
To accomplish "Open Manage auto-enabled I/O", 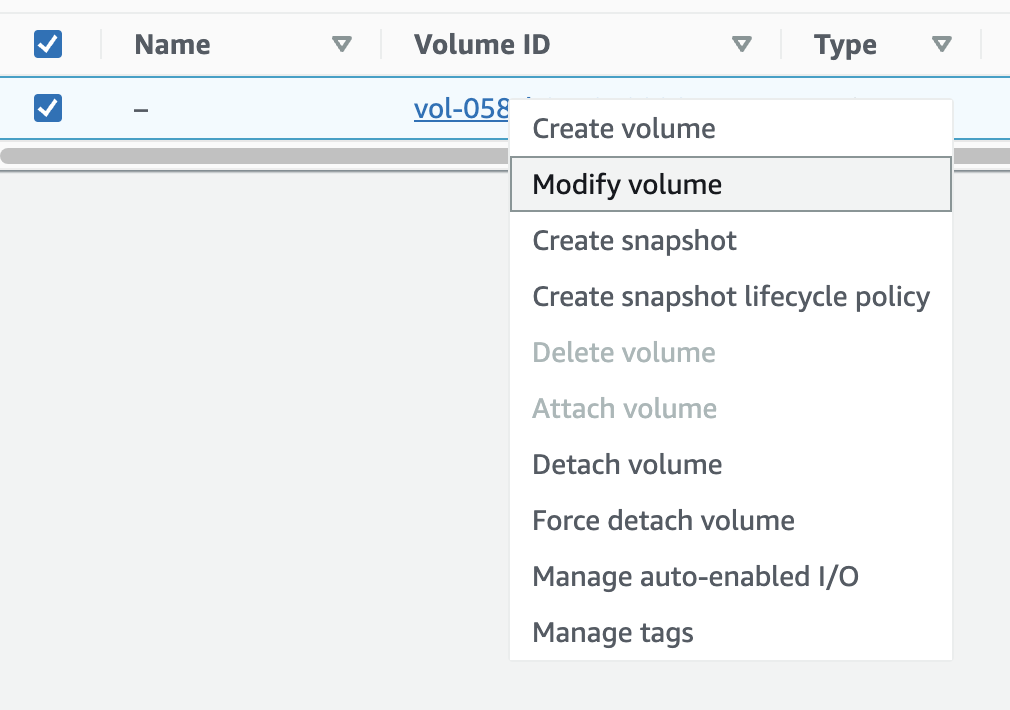I will 695,577.
